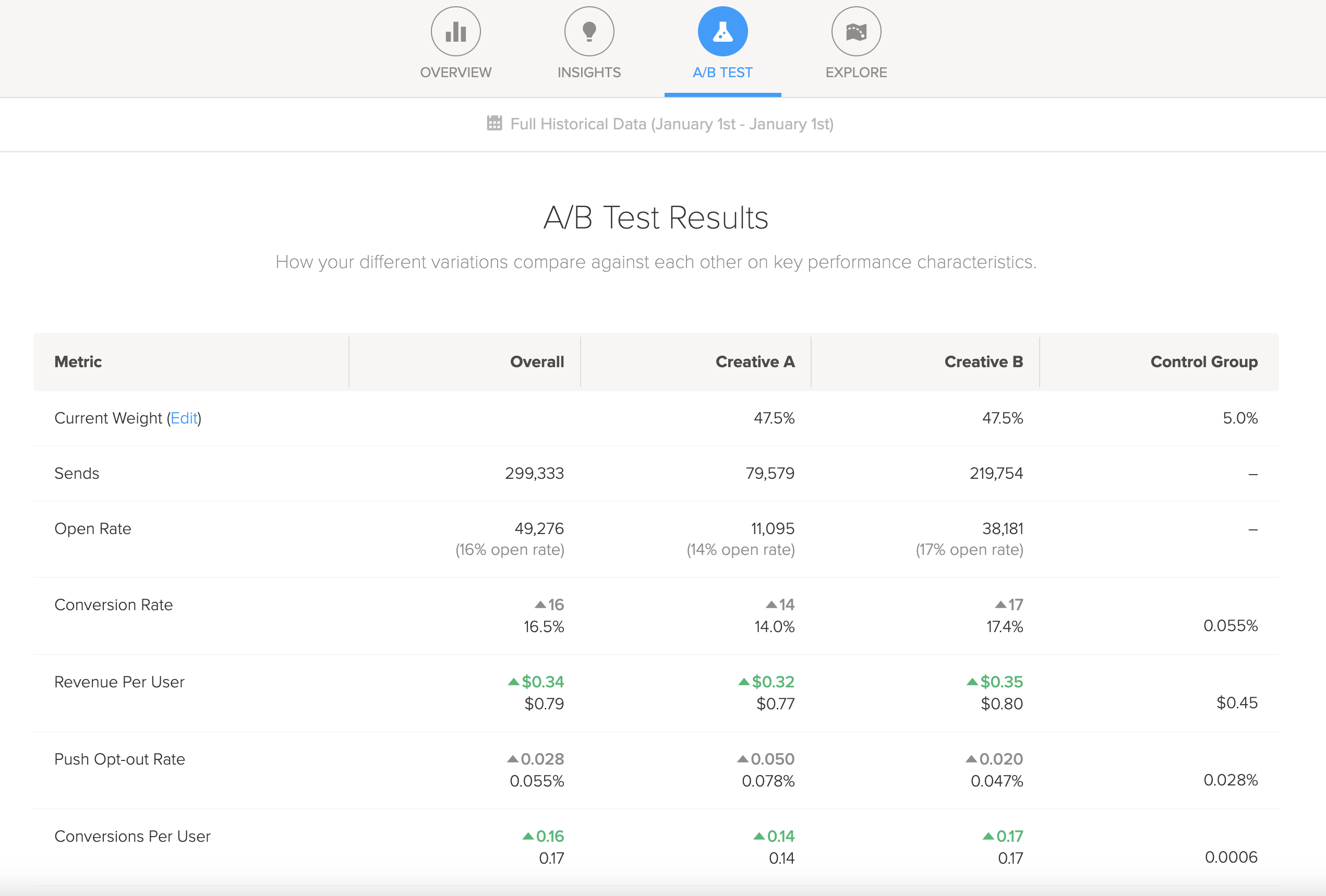Open the Full Historical Data date range
Viewport: 1326px width, 896px height.
[671, 124]
